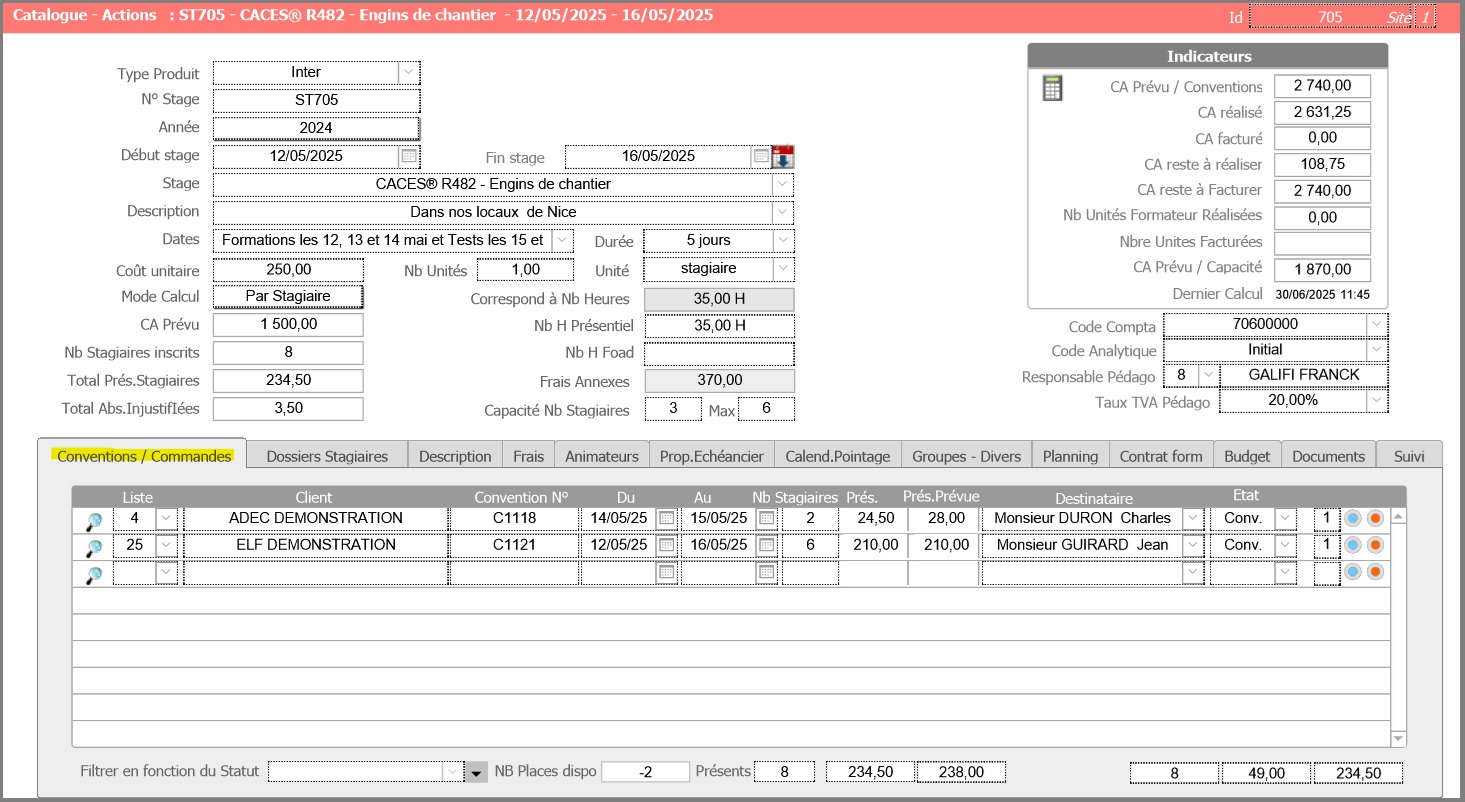Expand Liste dropdown on ADEC DEMONSTRATION row

(x=166, y=518)
